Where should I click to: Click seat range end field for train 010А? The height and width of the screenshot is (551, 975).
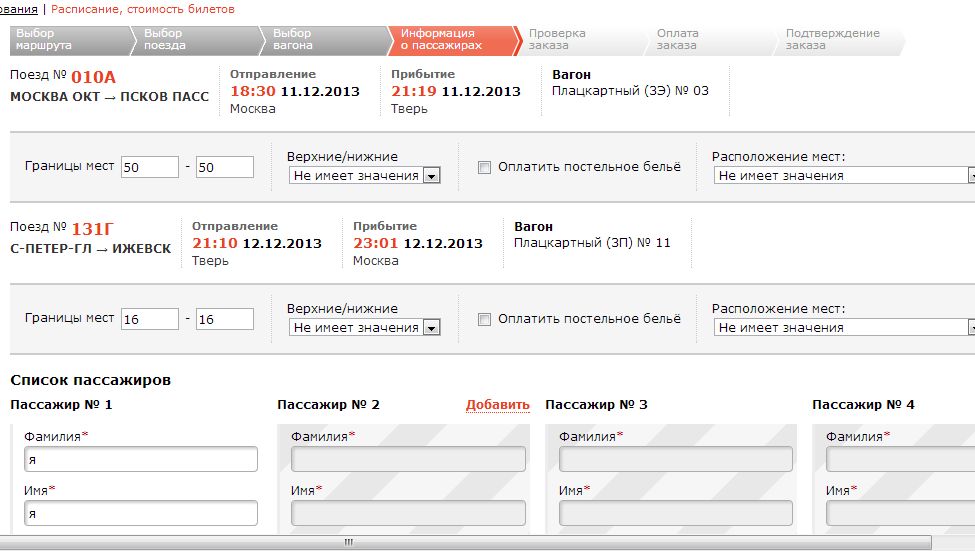tap(224, 167)
